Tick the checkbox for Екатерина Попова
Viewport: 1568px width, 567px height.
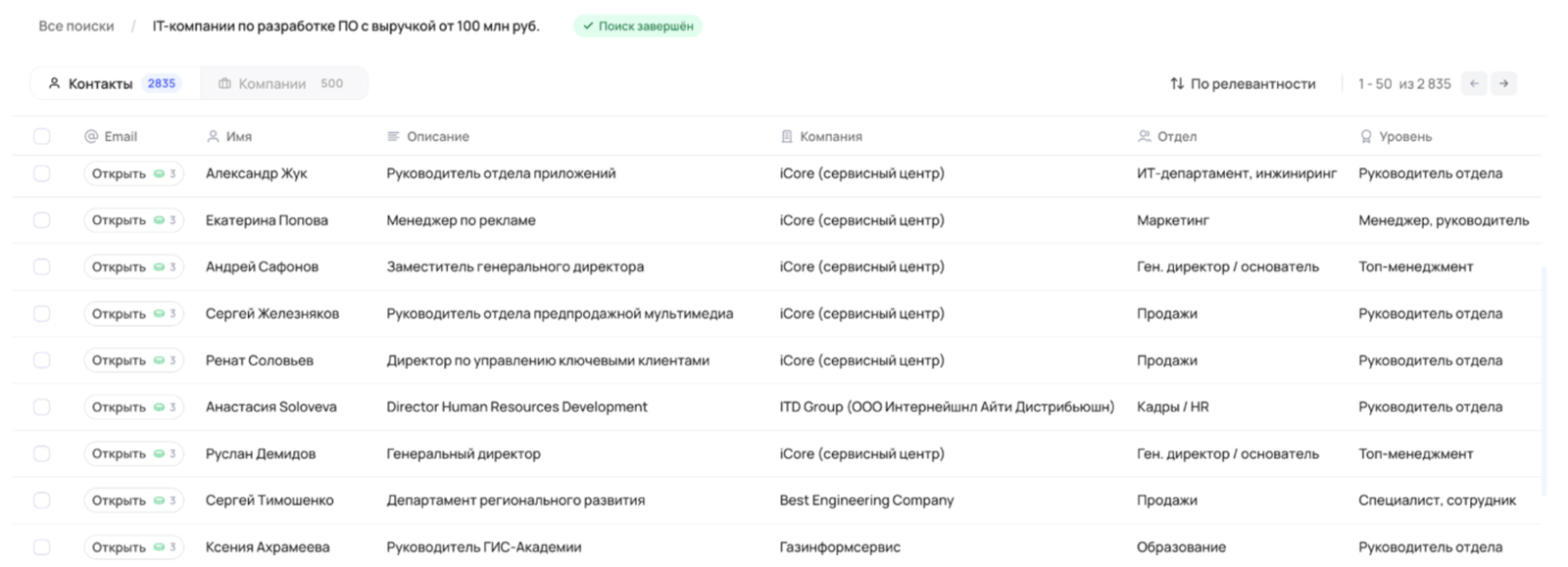(x=41, y=220)
